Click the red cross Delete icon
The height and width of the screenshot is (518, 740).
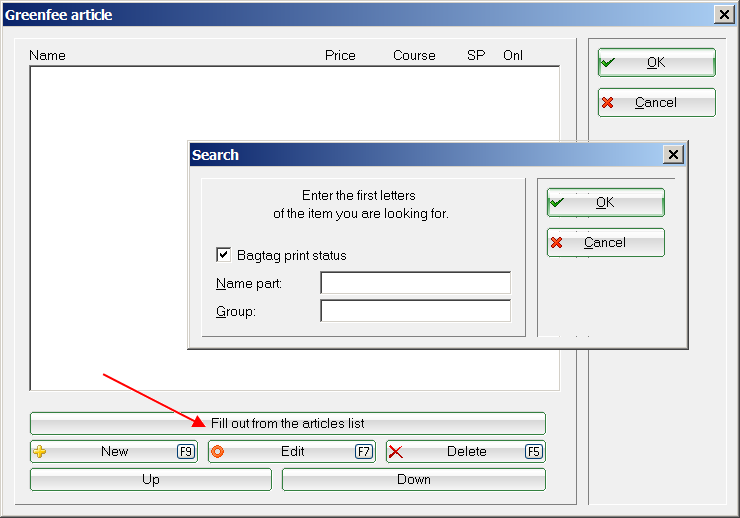tap(396, 452)
